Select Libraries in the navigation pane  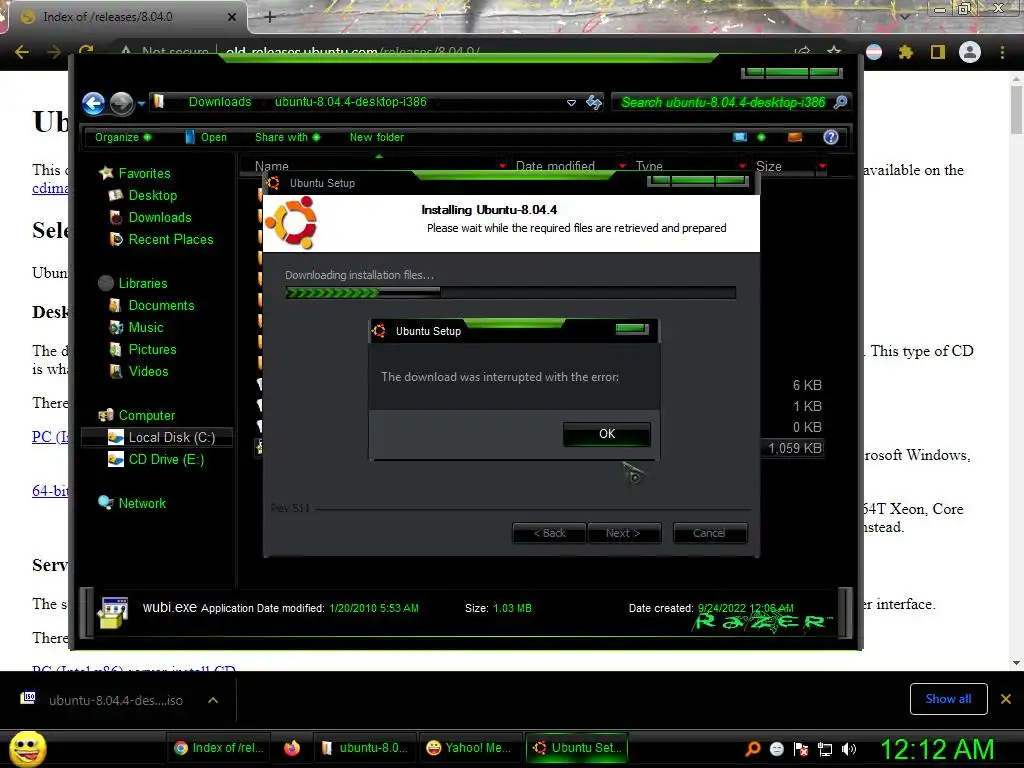coord(143,283)
